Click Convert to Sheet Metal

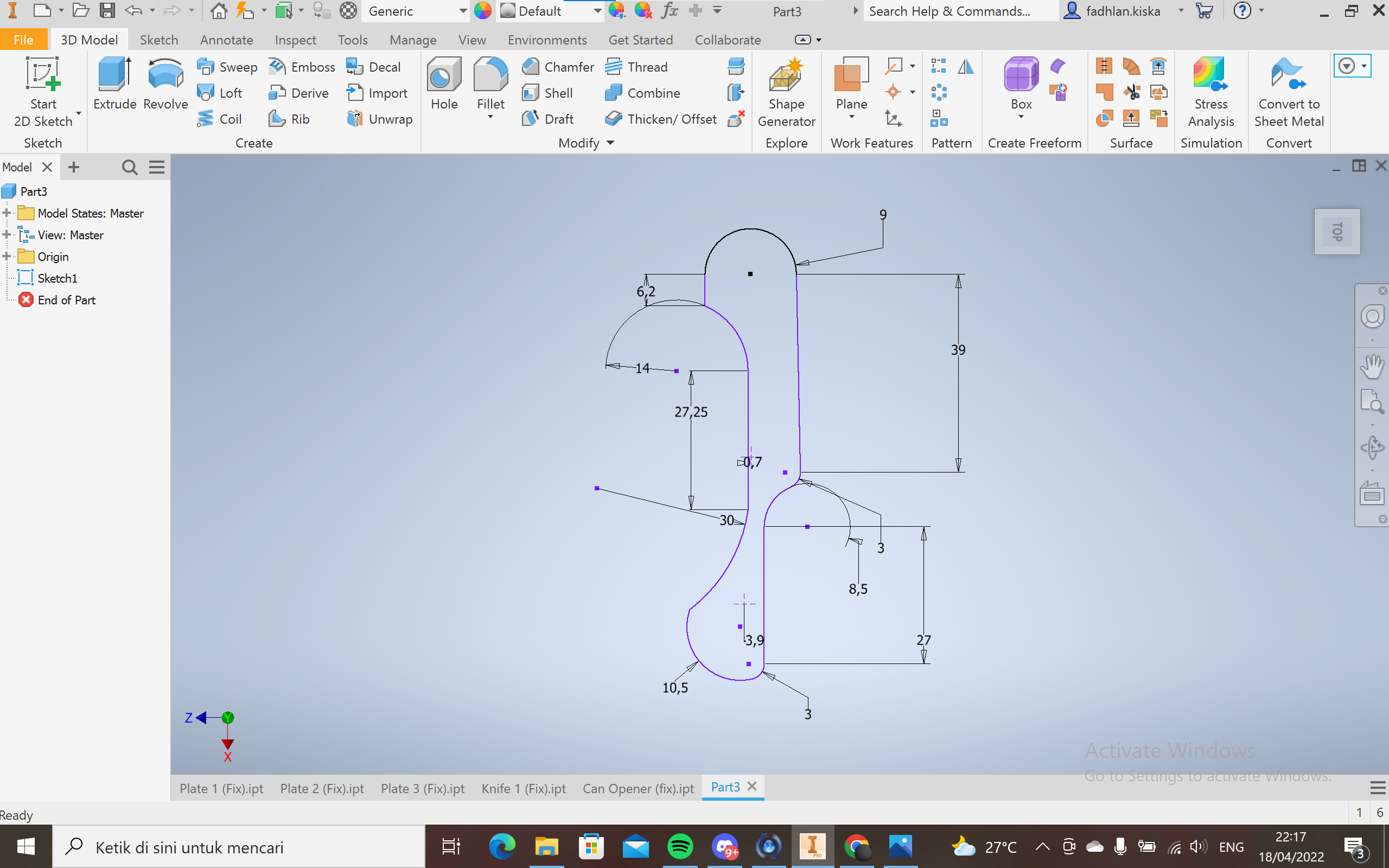tap(1289, 92)
